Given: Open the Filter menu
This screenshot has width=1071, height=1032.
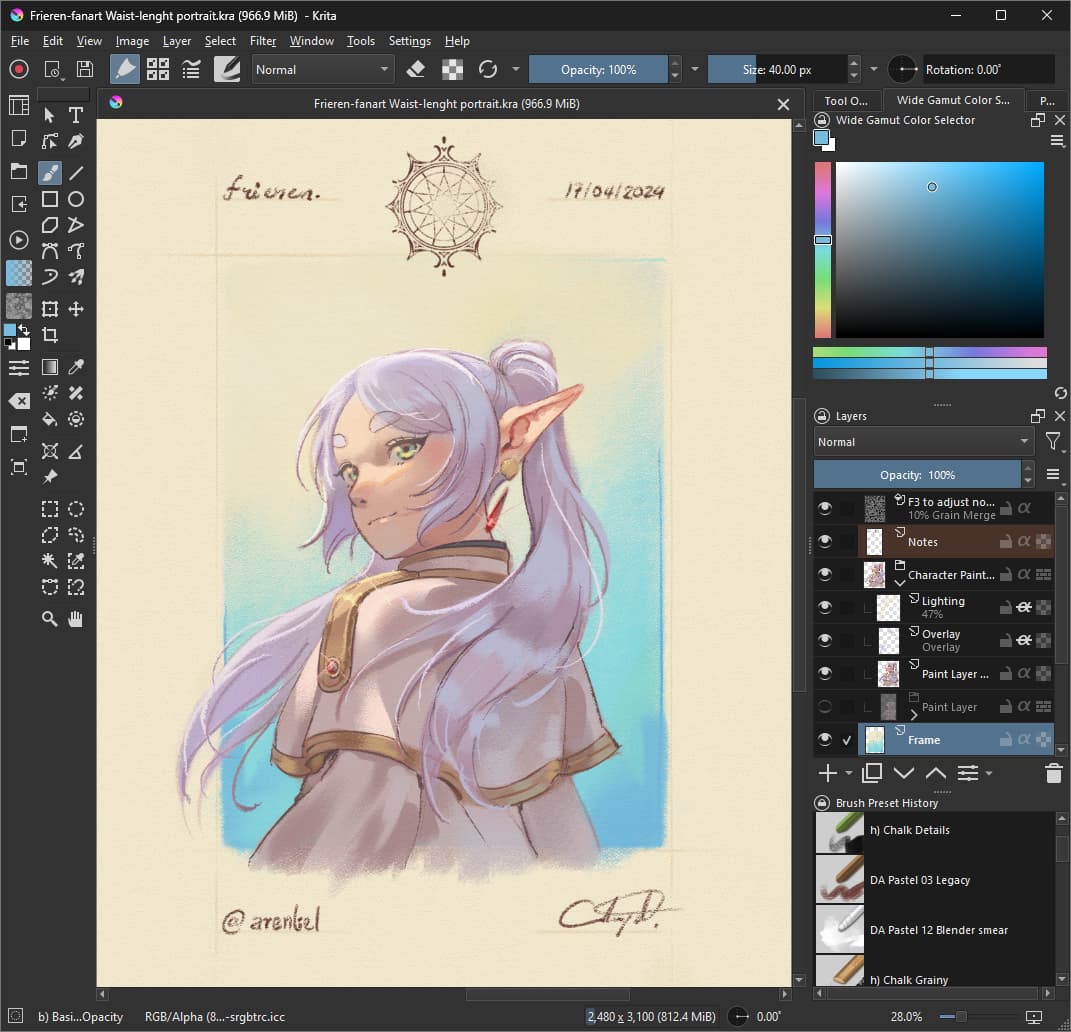Looking at the screenshot, I should (x=263, y=41).
